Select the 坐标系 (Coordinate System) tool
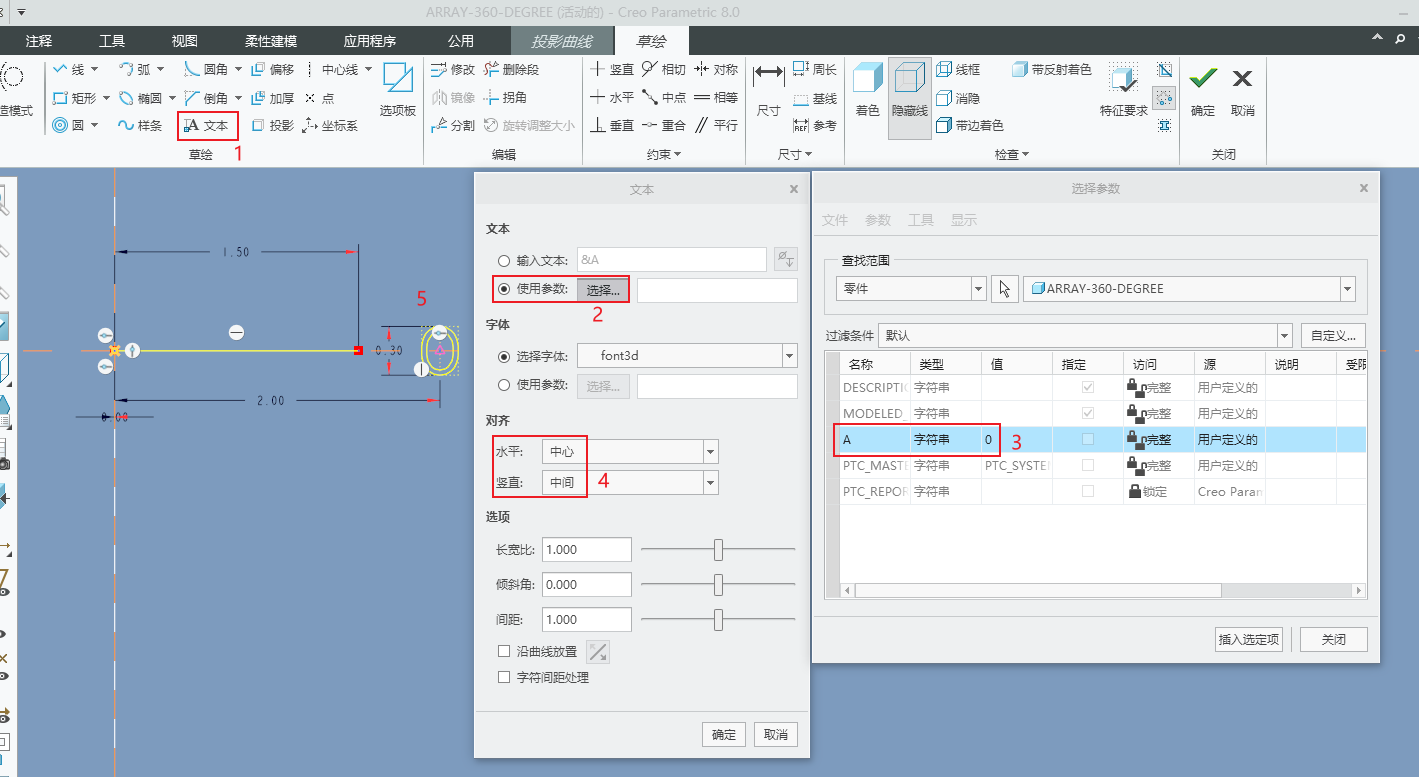The width and height of the screenshot is (1419, 777). tap(331, 126)
